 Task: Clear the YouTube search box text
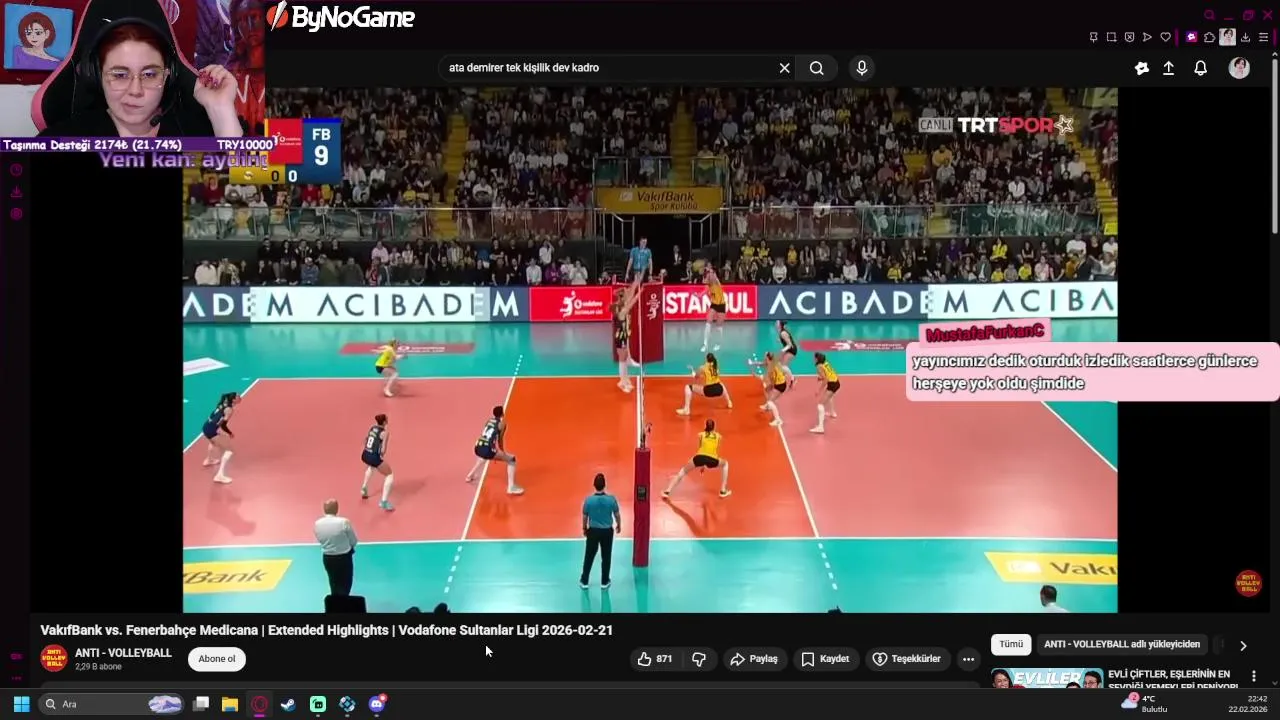coord(784,68)
